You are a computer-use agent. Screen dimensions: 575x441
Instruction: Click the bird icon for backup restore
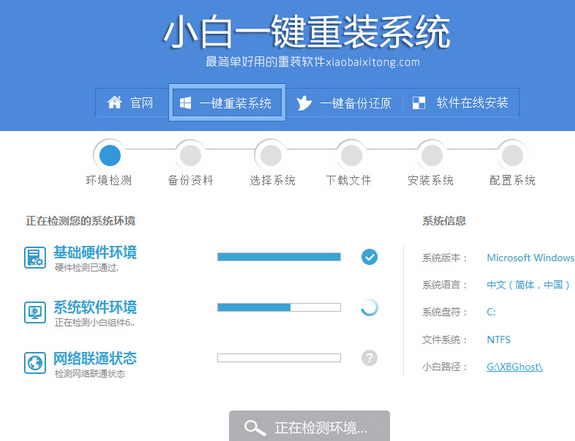[x=304, y=103]
